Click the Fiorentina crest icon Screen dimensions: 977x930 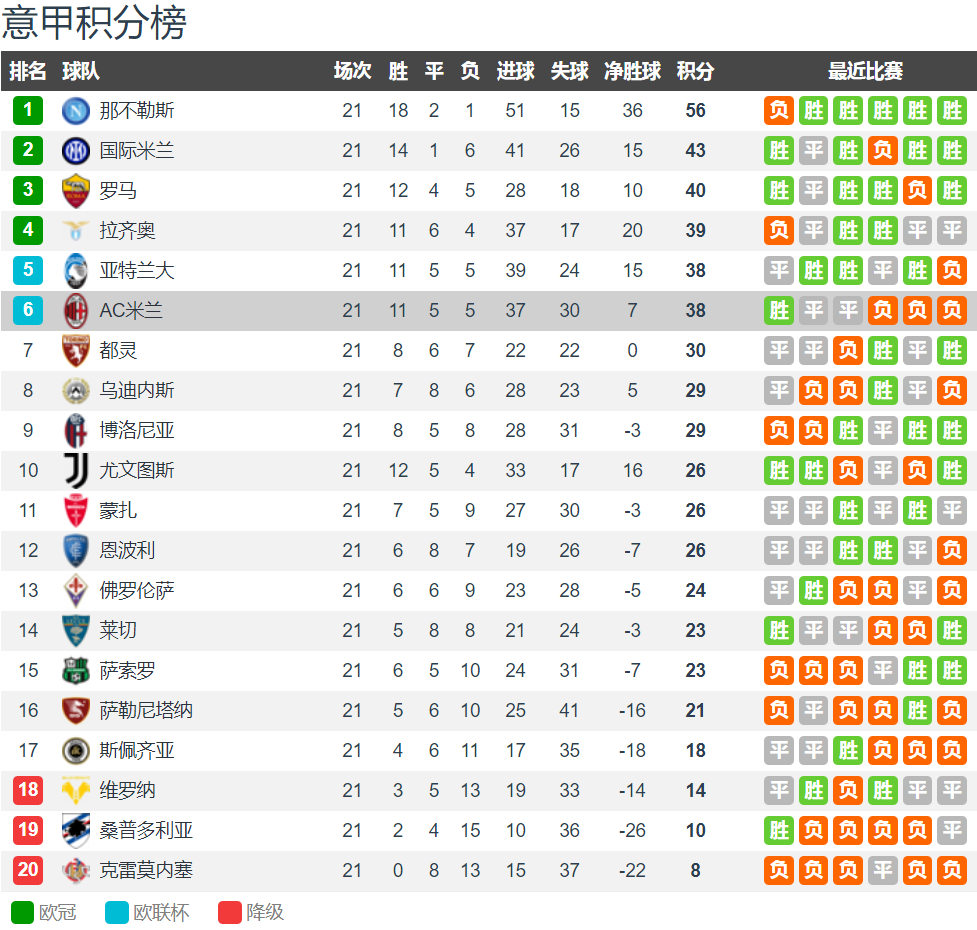tap(75, 591)
